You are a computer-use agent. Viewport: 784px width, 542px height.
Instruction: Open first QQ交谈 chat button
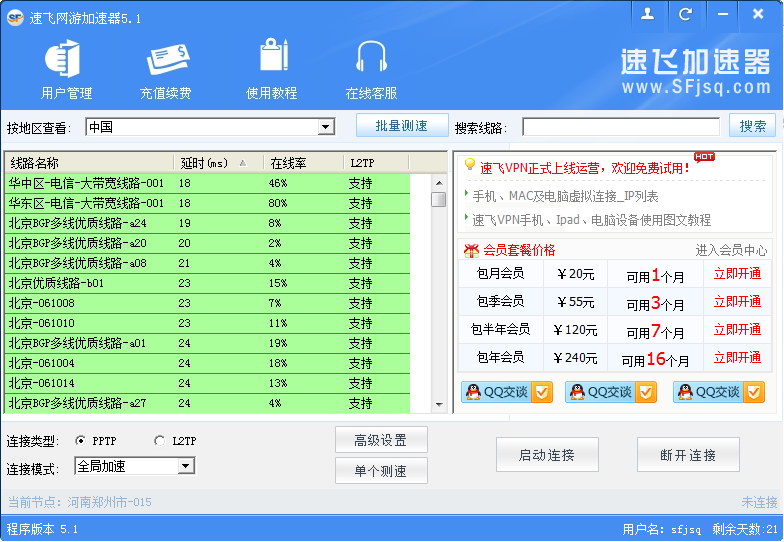click(506, 392)
